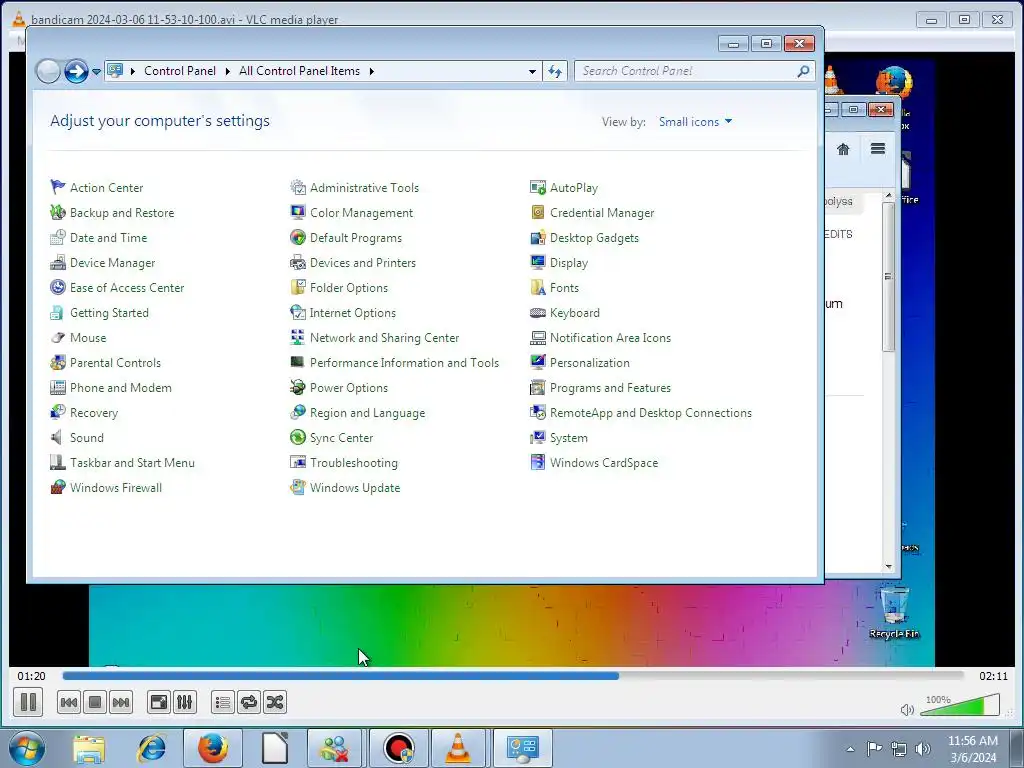
Task: Open the Sound speaker icon
Action: pyautogui.click(x=57, y=438)
